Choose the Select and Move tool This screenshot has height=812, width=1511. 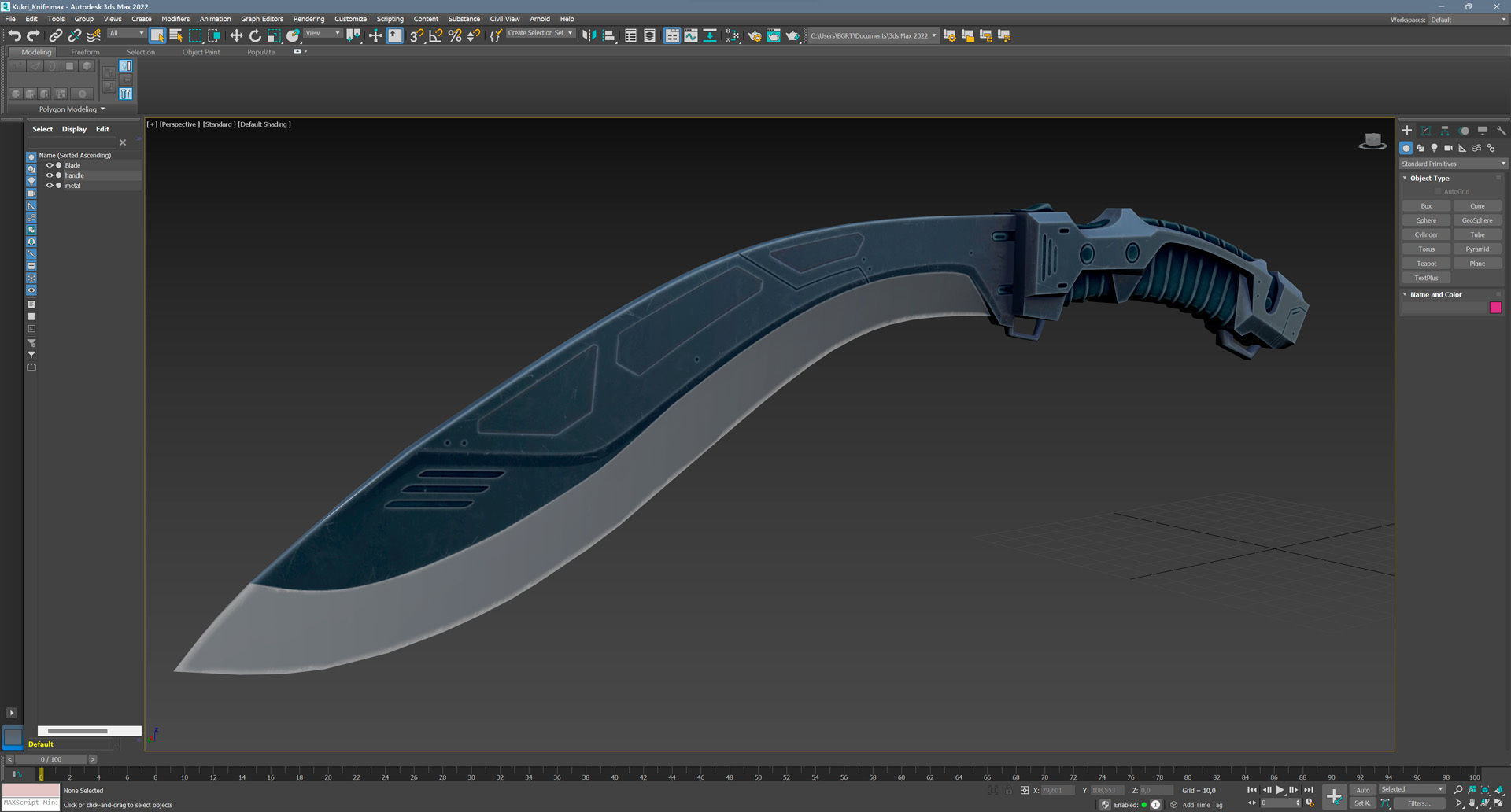[236, 35]
